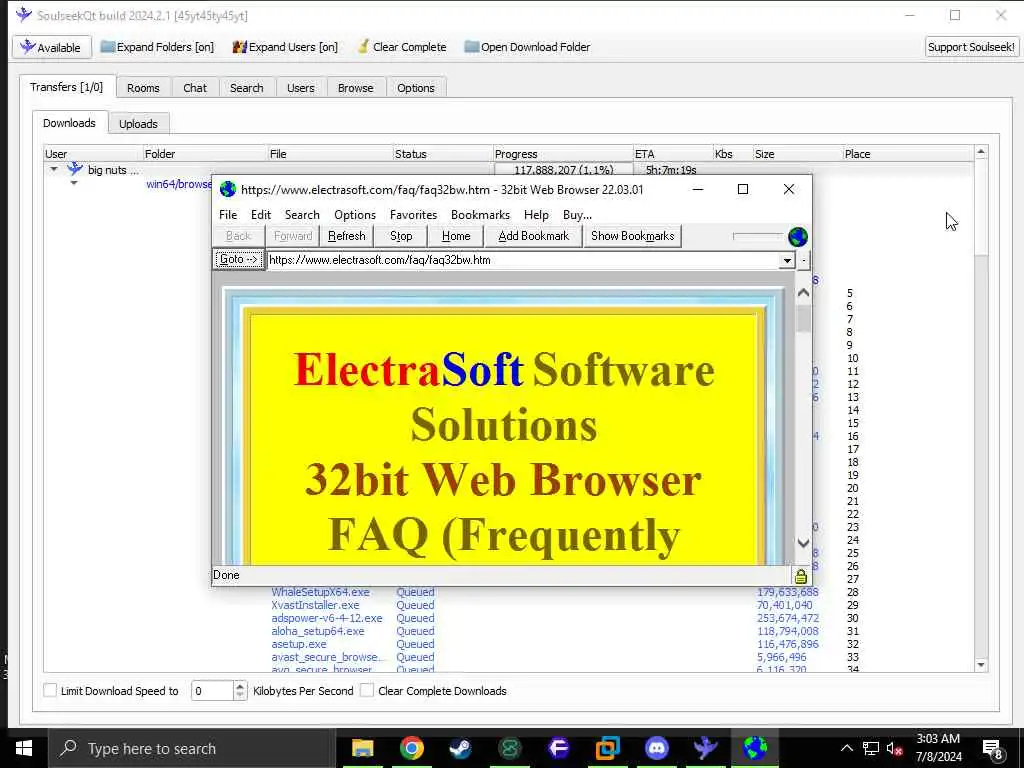This screenshot has width=1024, height=768.
Task: Click the Stop button in browser
Action: (401, 236)
